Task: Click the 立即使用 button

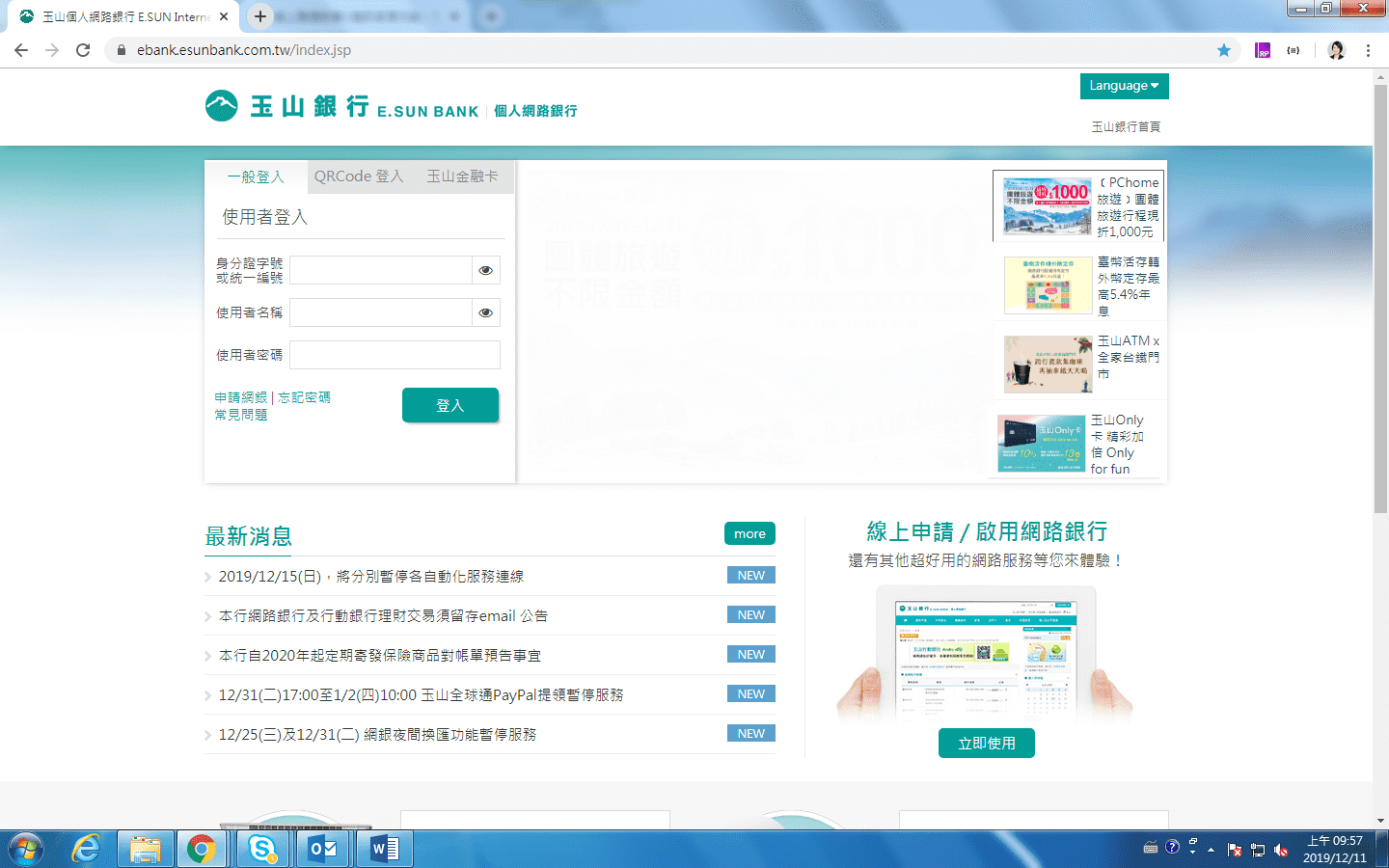Action: (x=987, y=743)
